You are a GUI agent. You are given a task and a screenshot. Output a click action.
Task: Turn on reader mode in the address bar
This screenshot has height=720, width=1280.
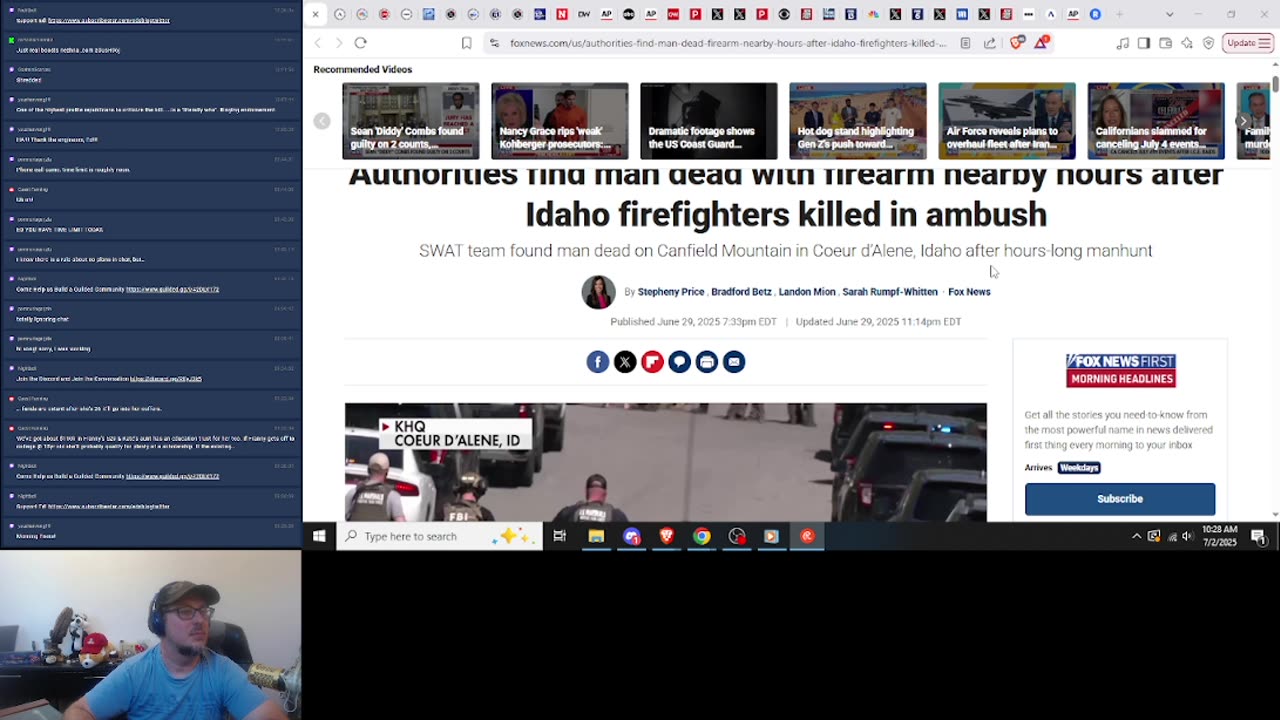pos(965,43)
